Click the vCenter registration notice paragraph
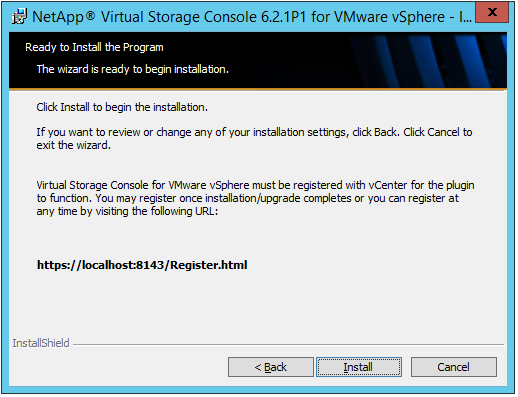Screen dimensions: 518x397 [x=255, y=198]
